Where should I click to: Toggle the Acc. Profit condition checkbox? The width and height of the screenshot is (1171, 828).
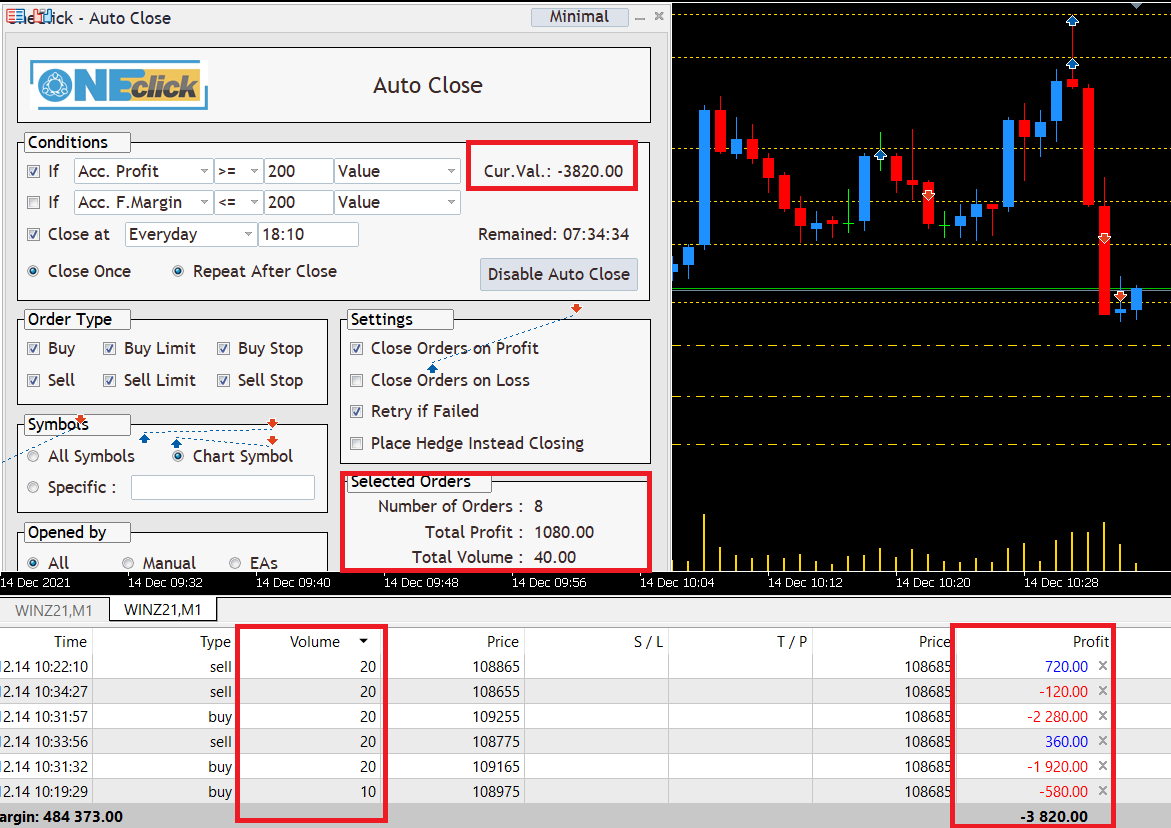coord(34,171)
